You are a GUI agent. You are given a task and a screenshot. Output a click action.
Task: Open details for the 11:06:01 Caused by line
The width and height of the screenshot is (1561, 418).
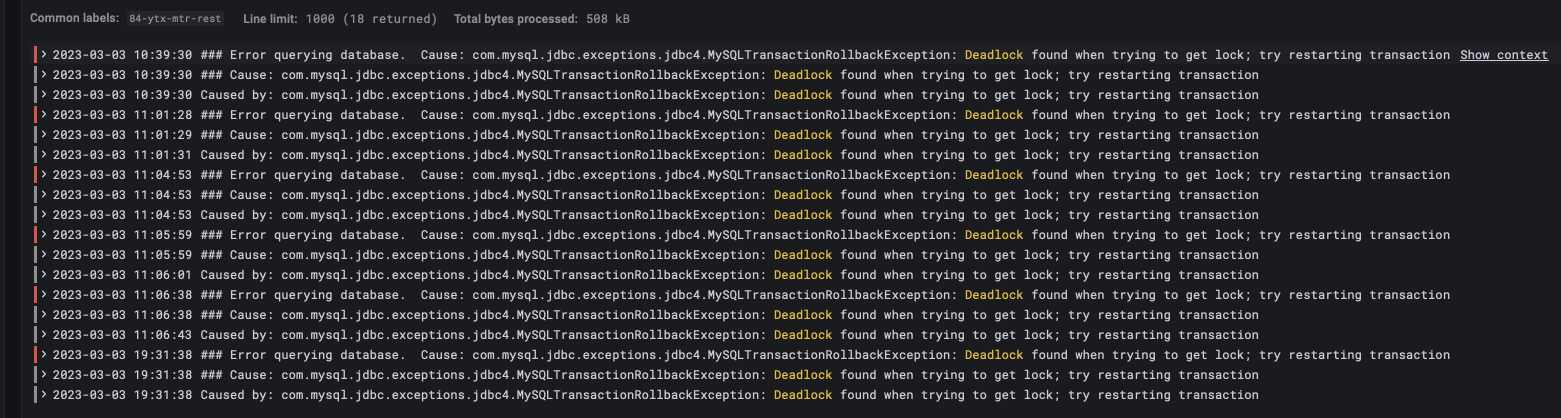[x=44, y=275]
